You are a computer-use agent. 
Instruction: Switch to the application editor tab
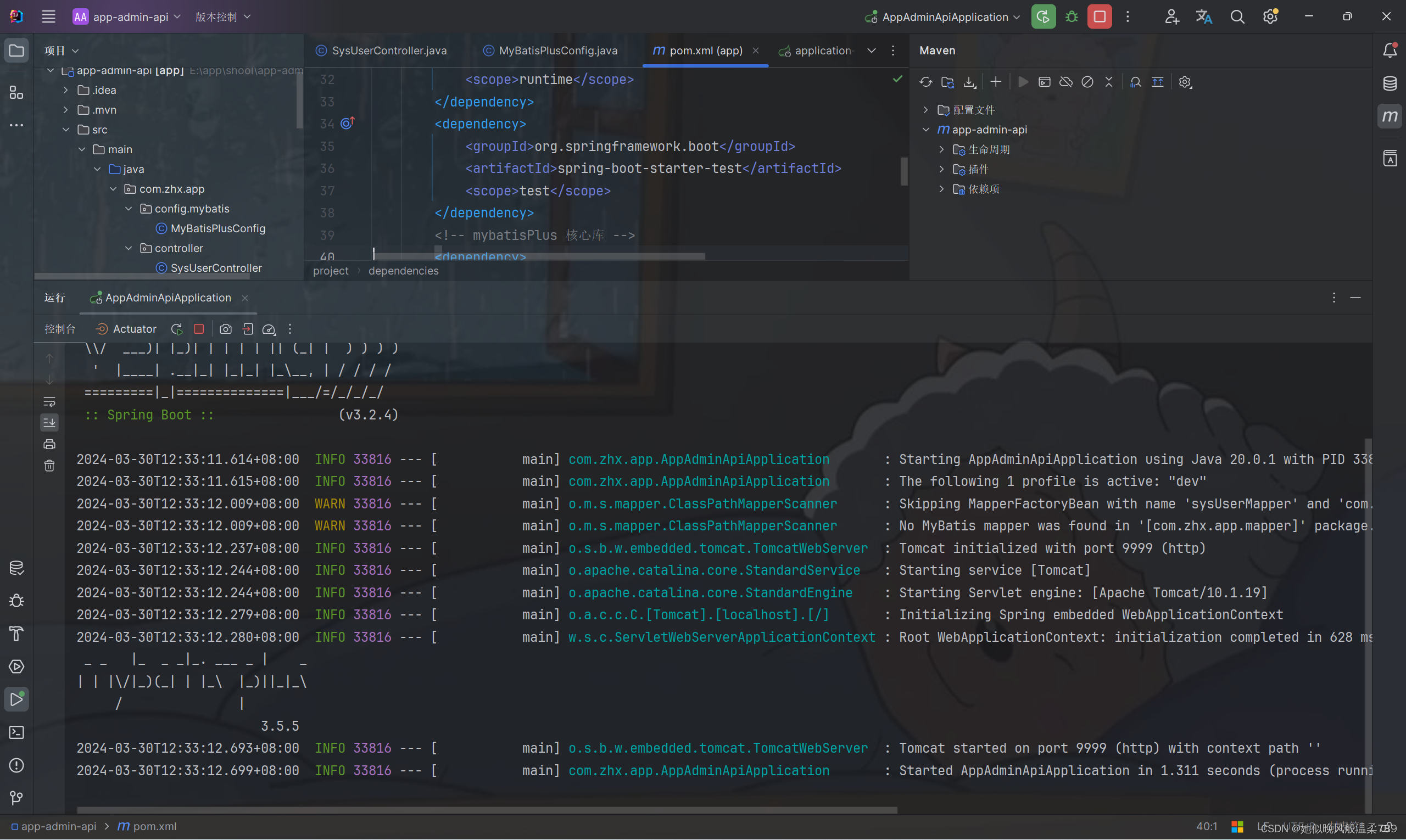point(816,51)
